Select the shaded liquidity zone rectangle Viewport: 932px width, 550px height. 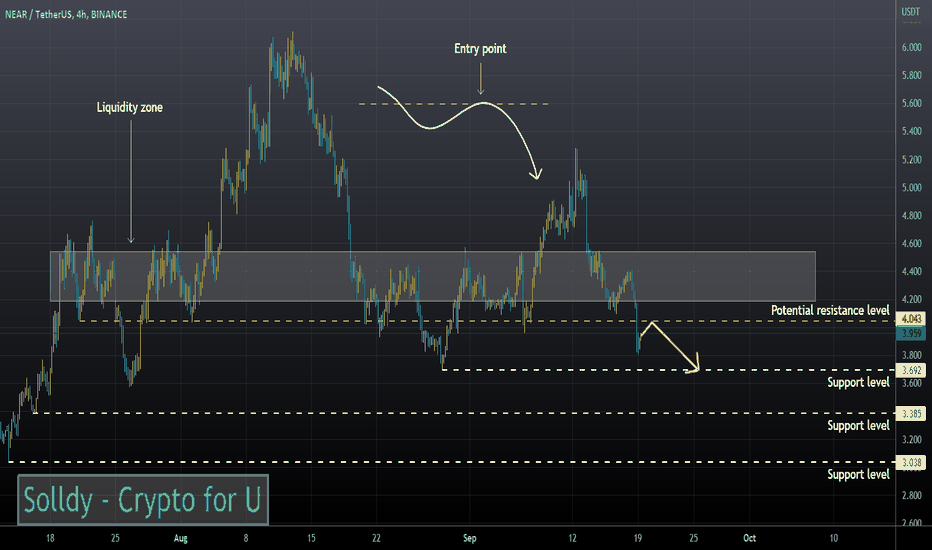433,276
